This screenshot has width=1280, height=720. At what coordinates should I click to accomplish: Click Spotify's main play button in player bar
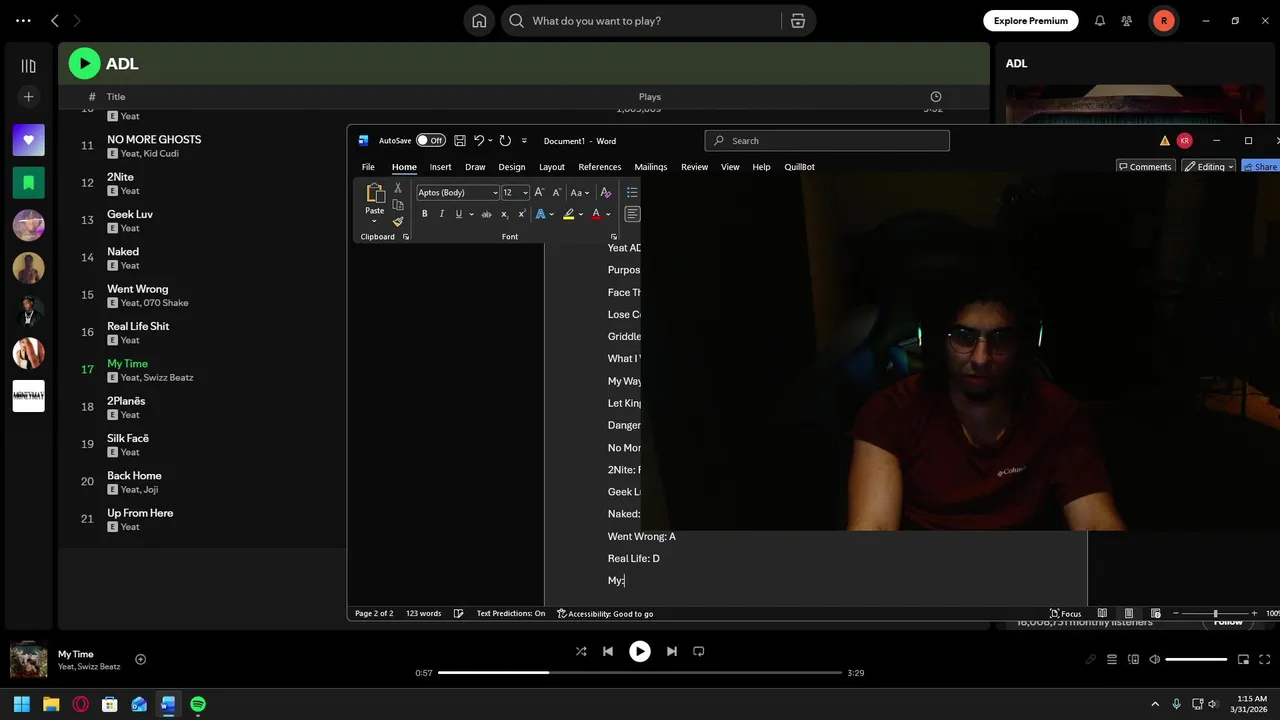tap(640, 651)
